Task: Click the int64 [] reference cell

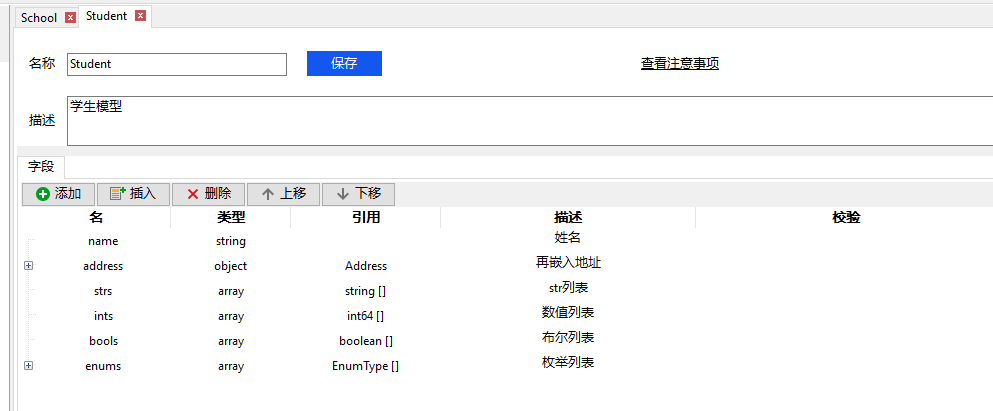Action: point(366,316)
